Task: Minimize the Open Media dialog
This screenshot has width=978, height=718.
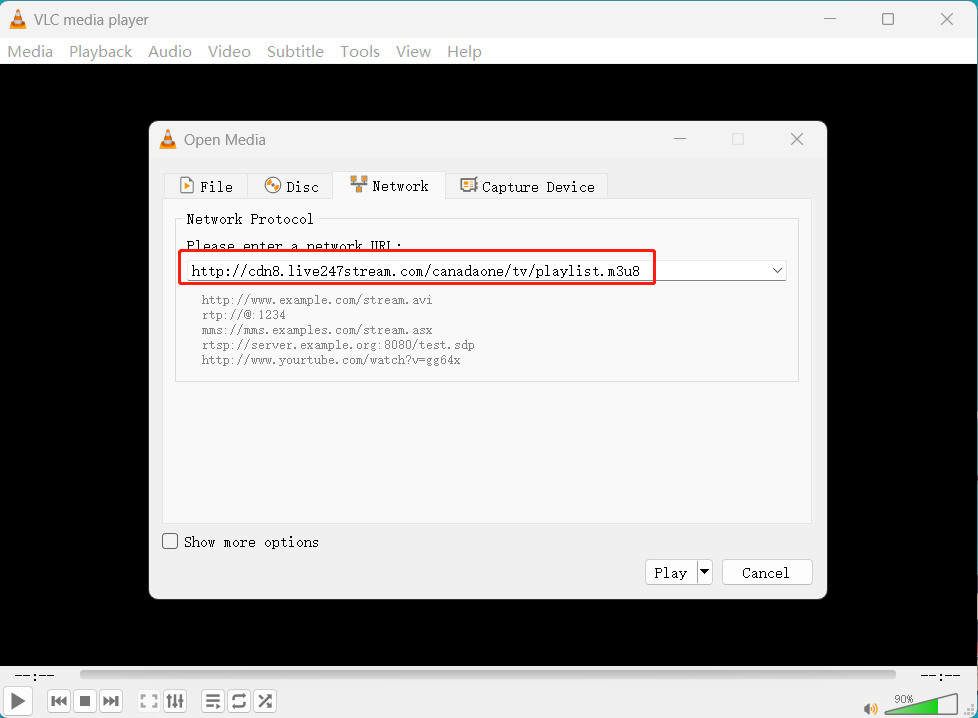Action: (x=680, y=139)
